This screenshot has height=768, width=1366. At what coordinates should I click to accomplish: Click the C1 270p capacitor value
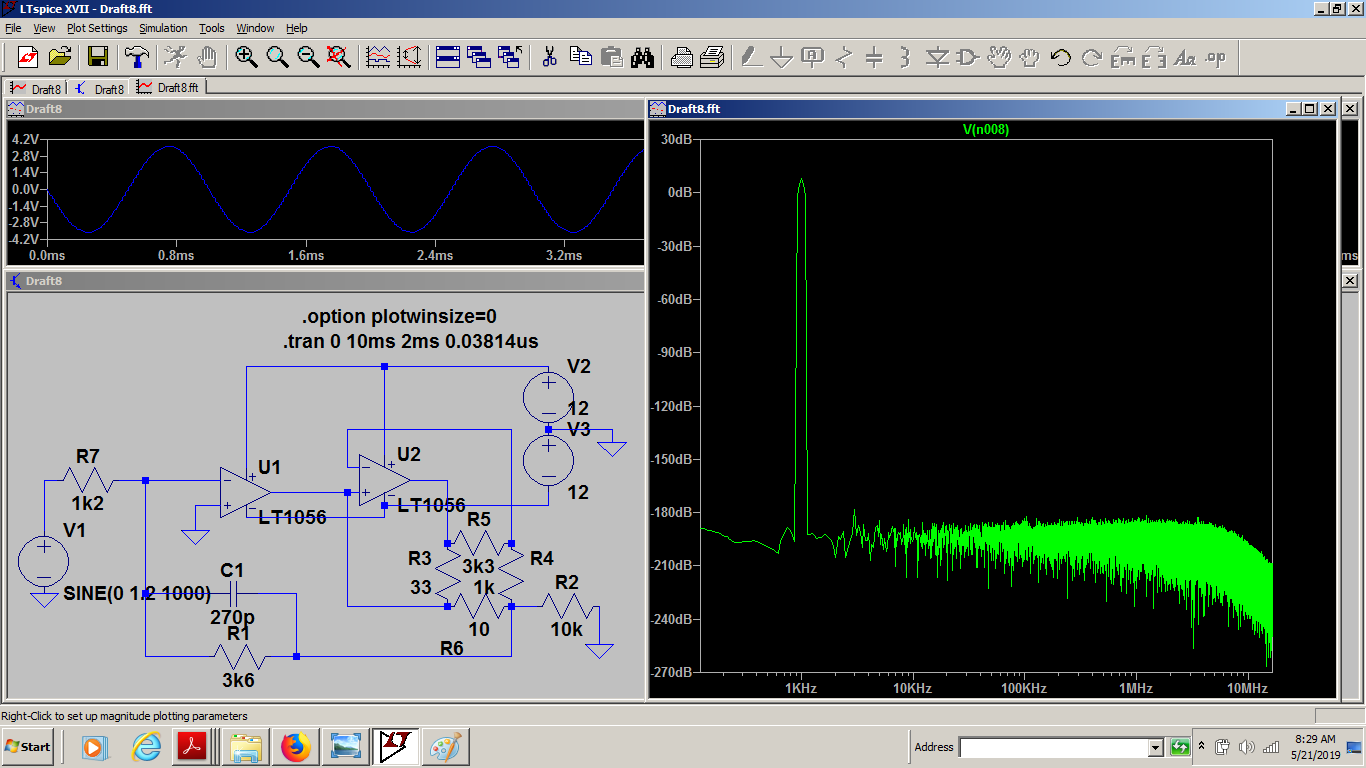(232, 617)
